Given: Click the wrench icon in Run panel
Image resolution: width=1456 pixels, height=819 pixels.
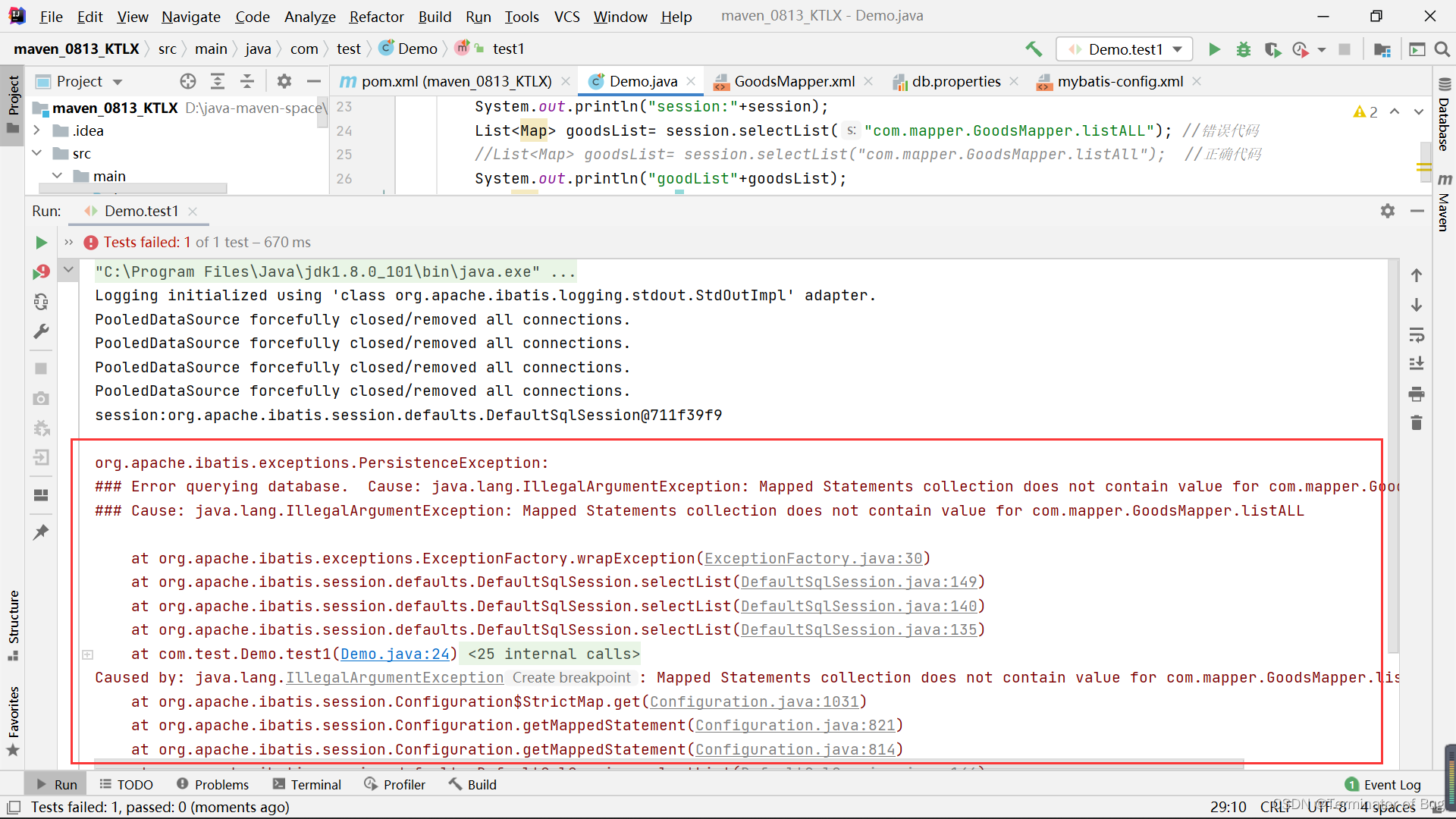Looking at the screenshot, I should (x=41, y=331).
